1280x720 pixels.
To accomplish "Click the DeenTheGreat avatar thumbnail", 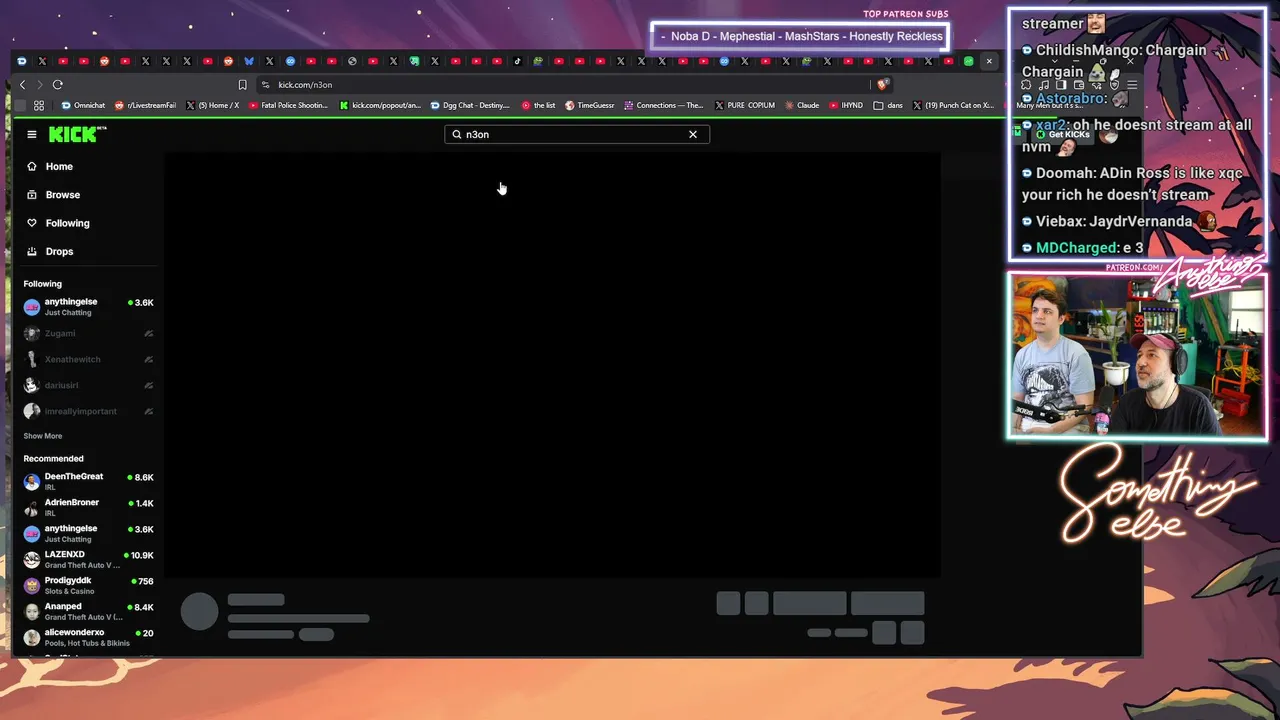I will 32,481.
